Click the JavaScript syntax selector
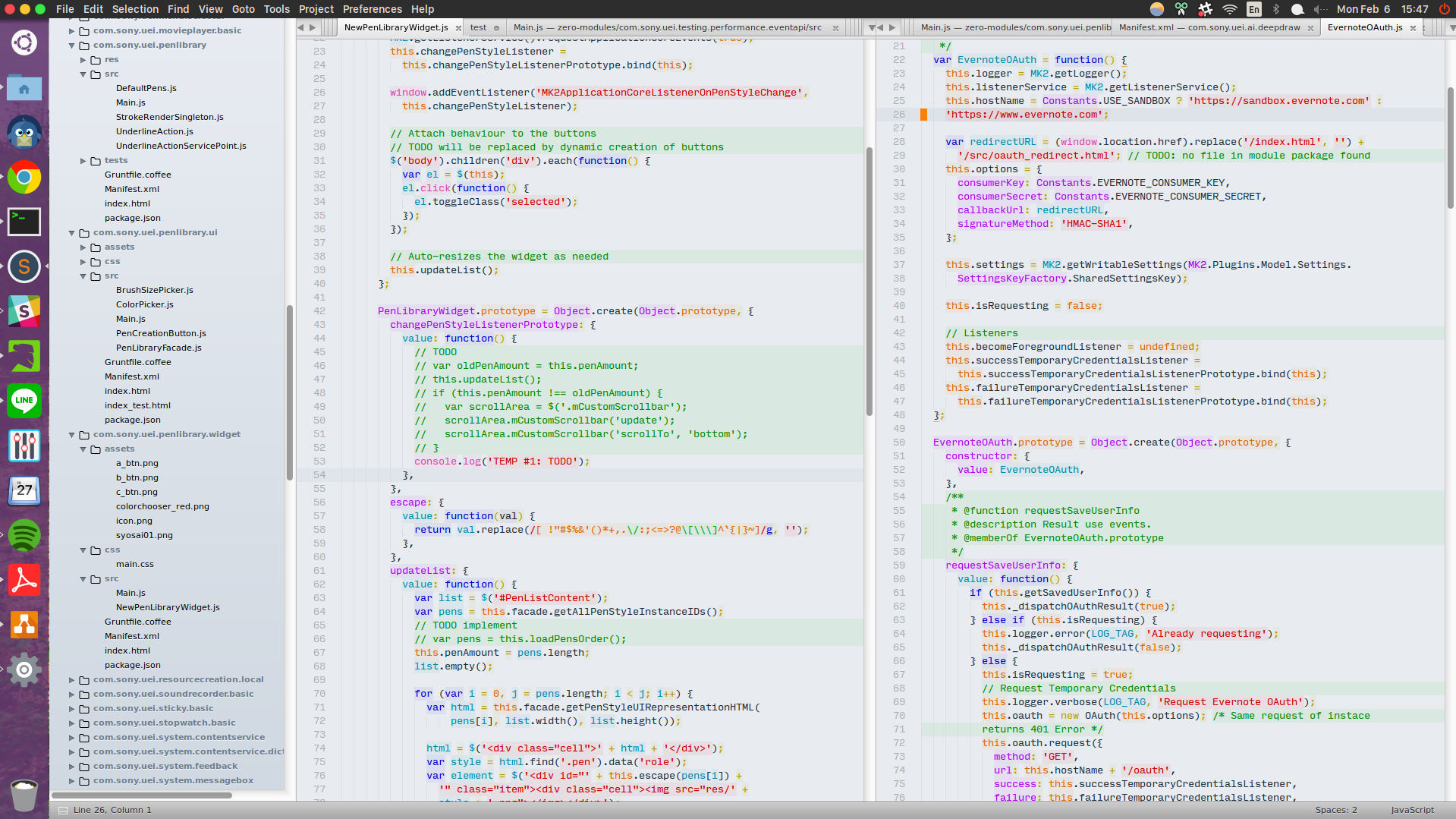Screen dimensions: 1456x819 (1412, 810)
